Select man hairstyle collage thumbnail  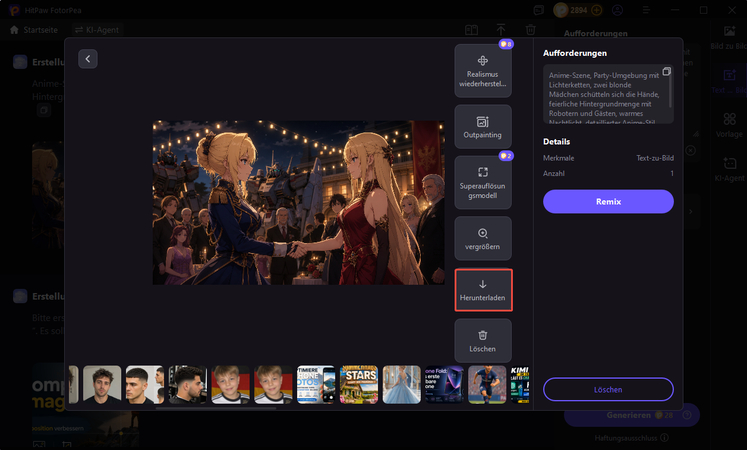(x=145, y=385)
